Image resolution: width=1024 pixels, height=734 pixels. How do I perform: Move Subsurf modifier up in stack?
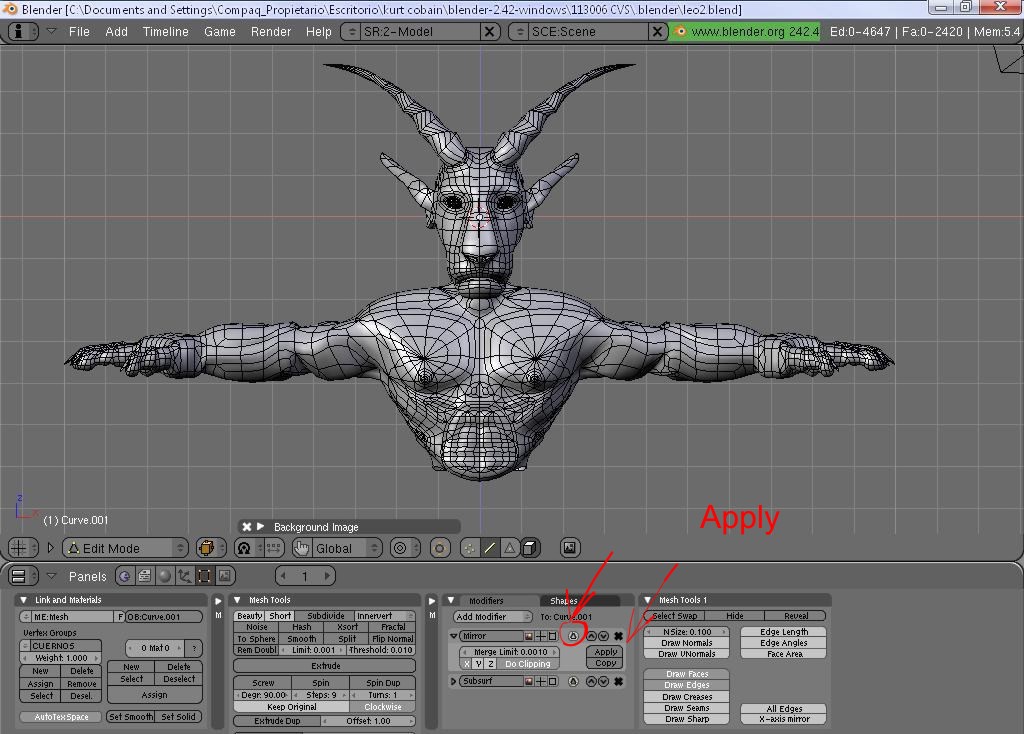(591, 682)
